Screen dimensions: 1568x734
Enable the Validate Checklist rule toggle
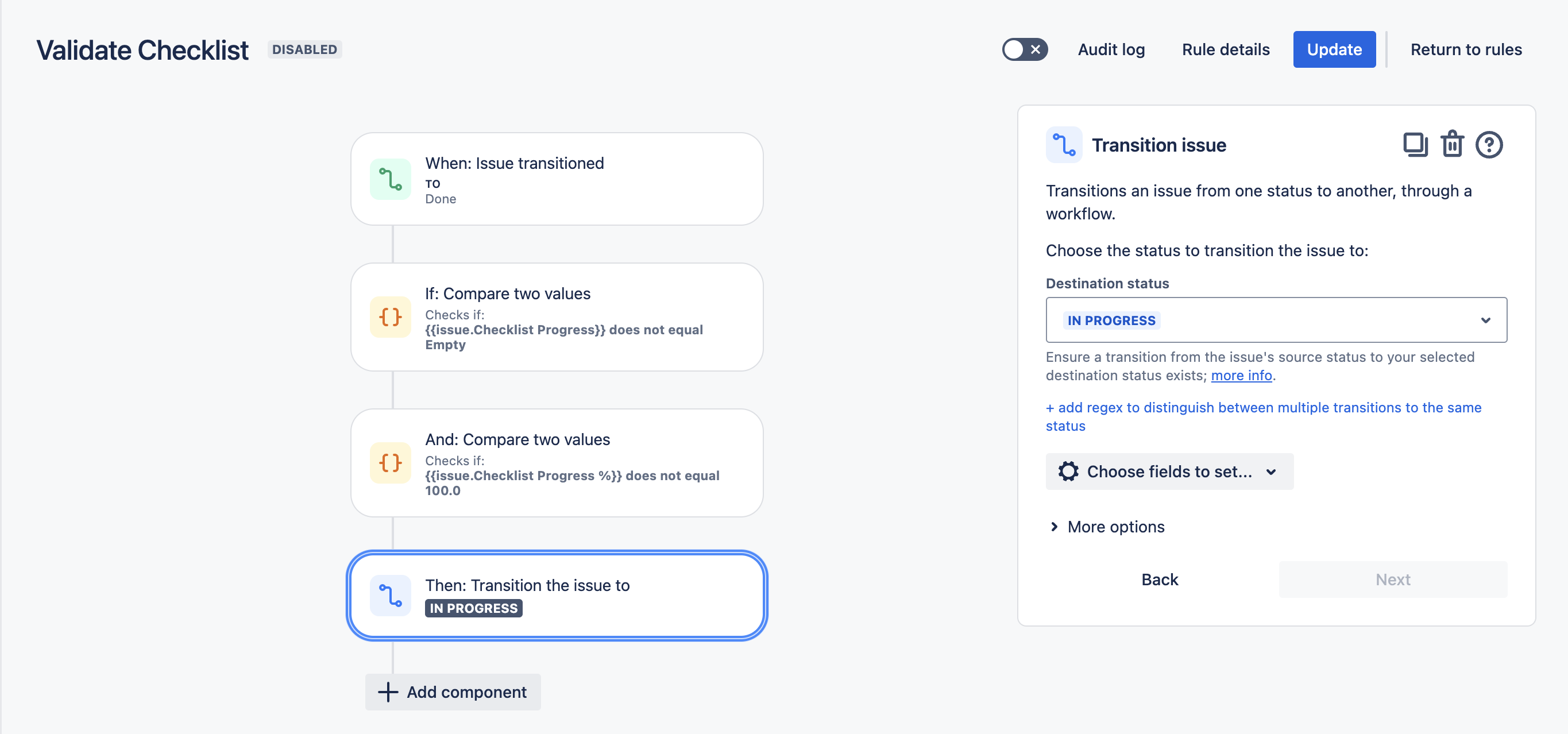pos(1025,49)
